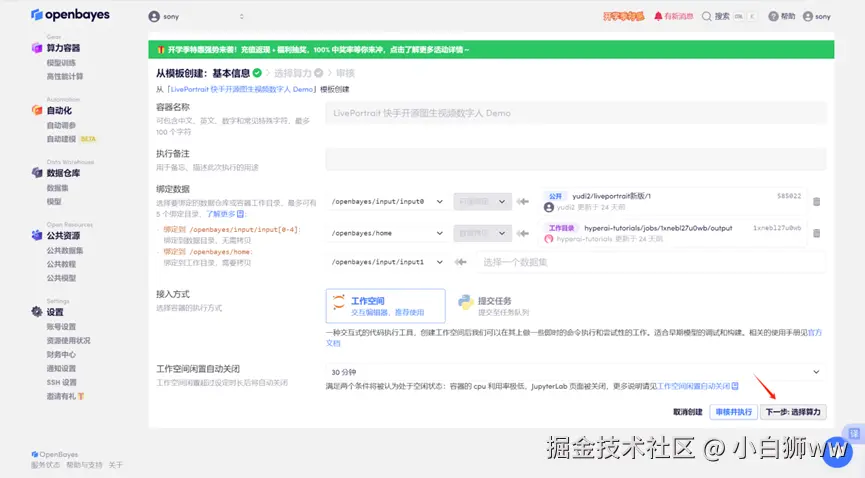865x478 pixels.
Task: Open the 30 分钟 idle shutdown dropdown
Action: (575, 372)
